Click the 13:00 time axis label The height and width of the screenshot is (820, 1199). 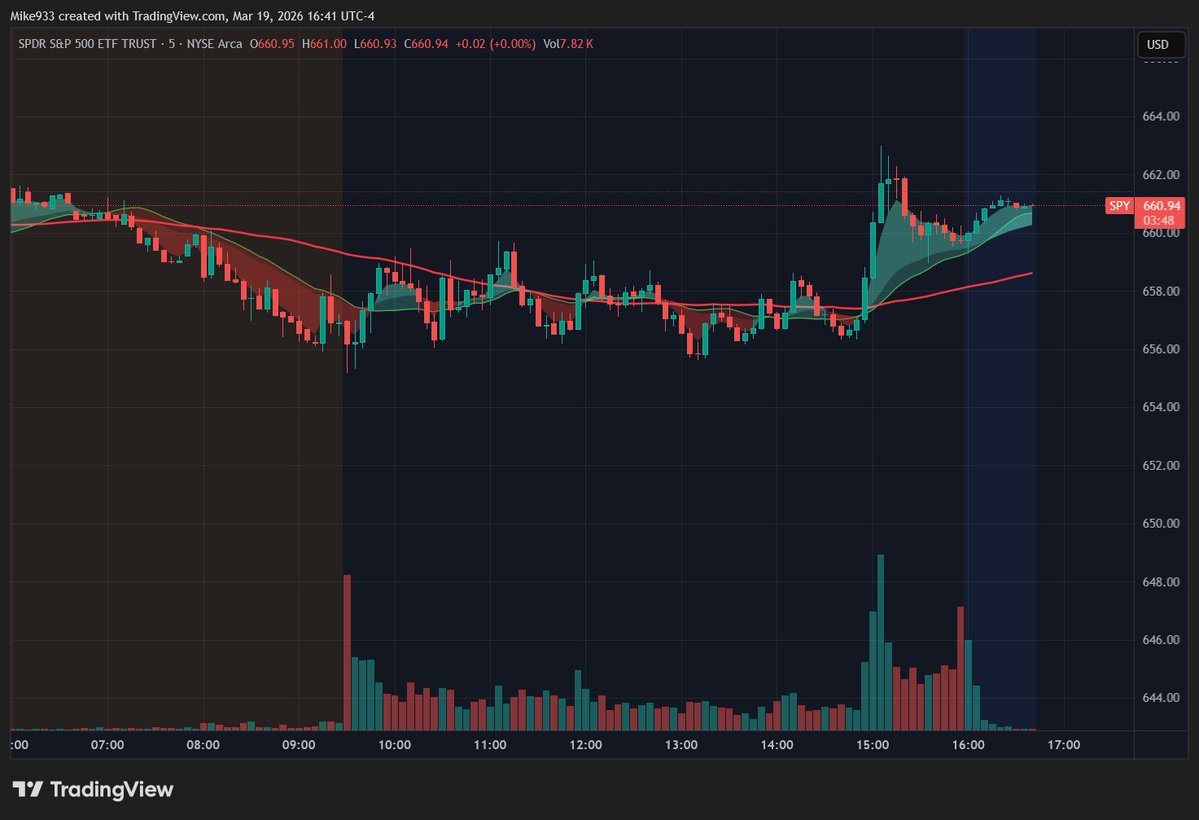pos(681,745)
